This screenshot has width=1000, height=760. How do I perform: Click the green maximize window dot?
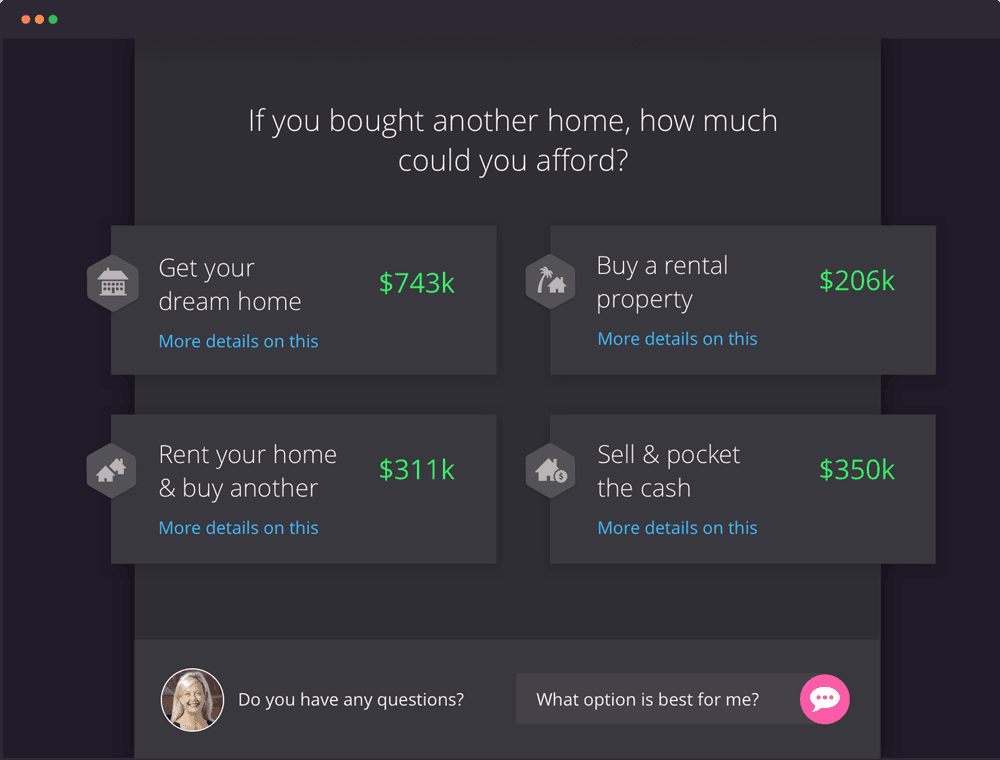(x=53, y=19)
